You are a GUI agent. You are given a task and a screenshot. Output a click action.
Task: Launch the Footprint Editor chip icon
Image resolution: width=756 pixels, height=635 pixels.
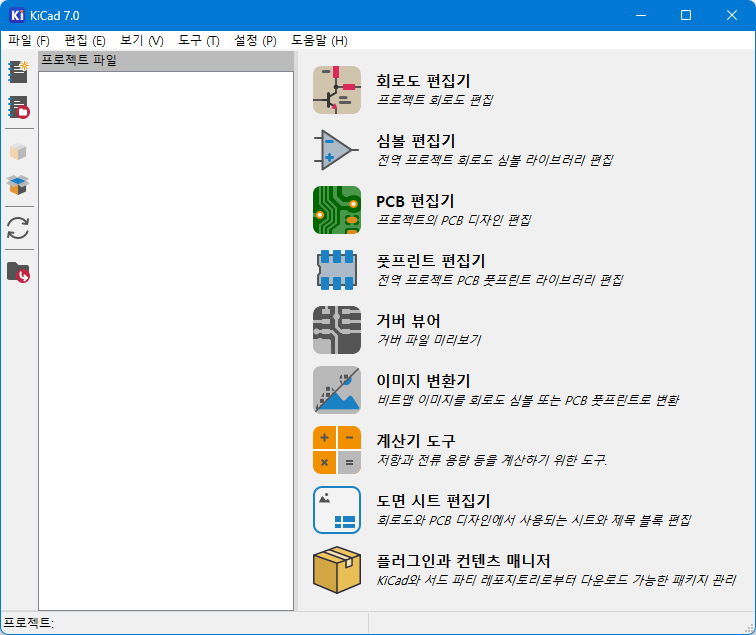tap(337, 270)
